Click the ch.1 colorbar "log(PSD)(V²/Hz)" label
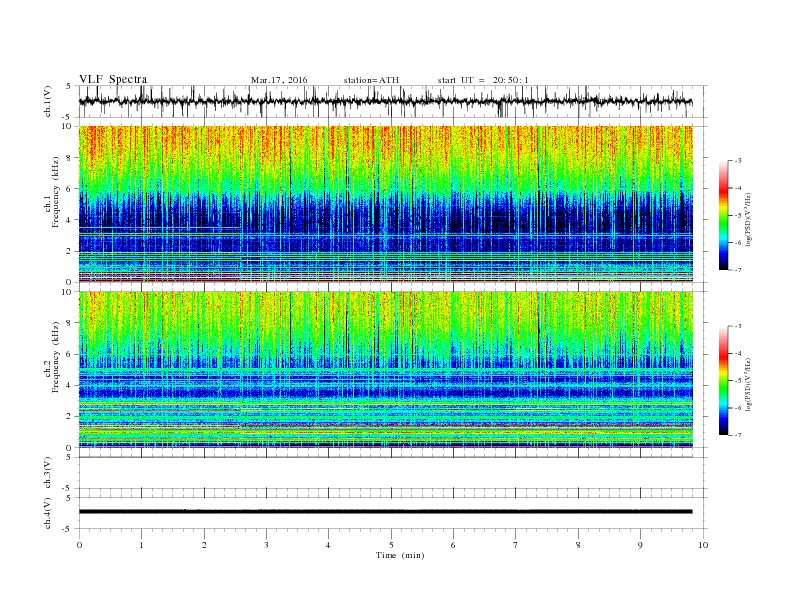Image resolution: width=792 pixels, height=612 pixels. coord(748,218)
